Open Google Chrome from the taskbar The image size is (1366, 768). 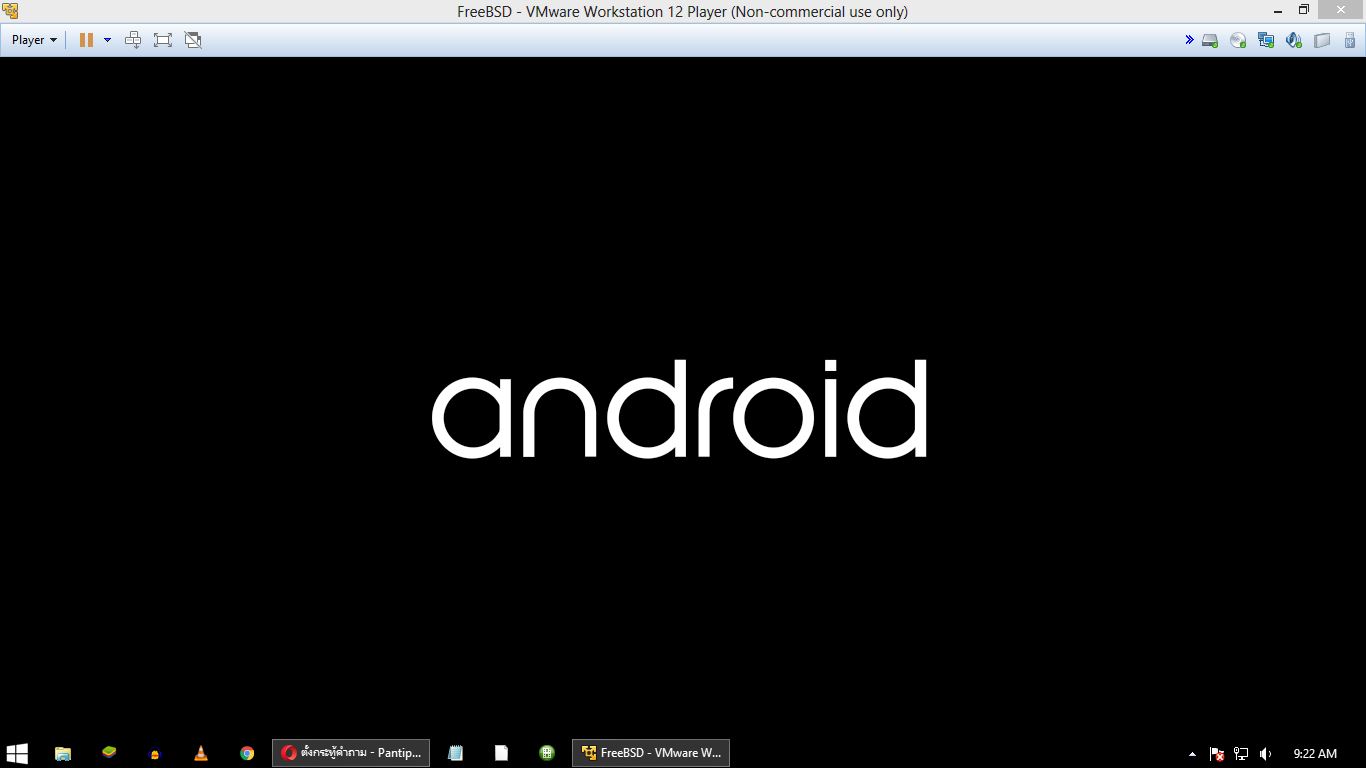point(247,753)
